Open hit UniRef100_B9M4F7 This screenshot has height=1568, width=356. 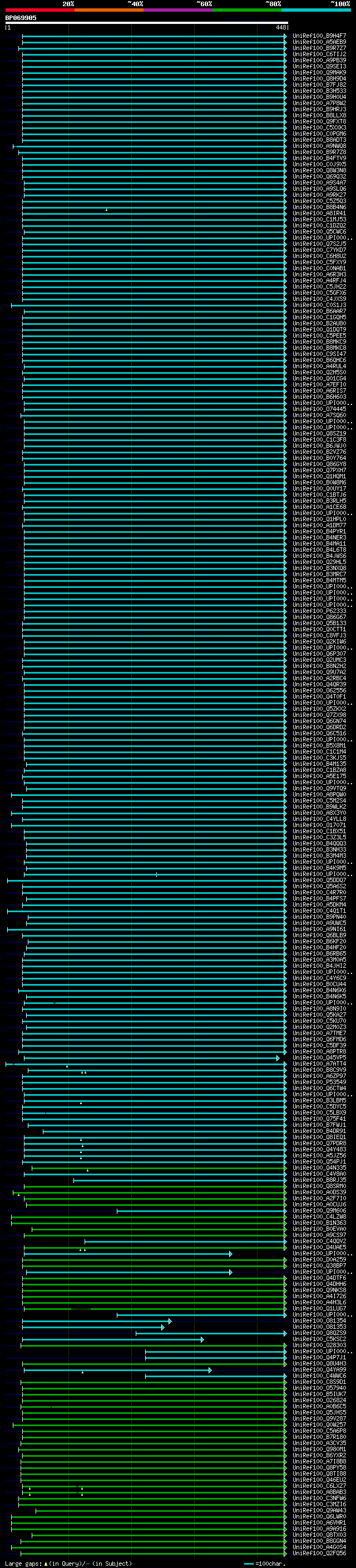(x=319, y=36)
